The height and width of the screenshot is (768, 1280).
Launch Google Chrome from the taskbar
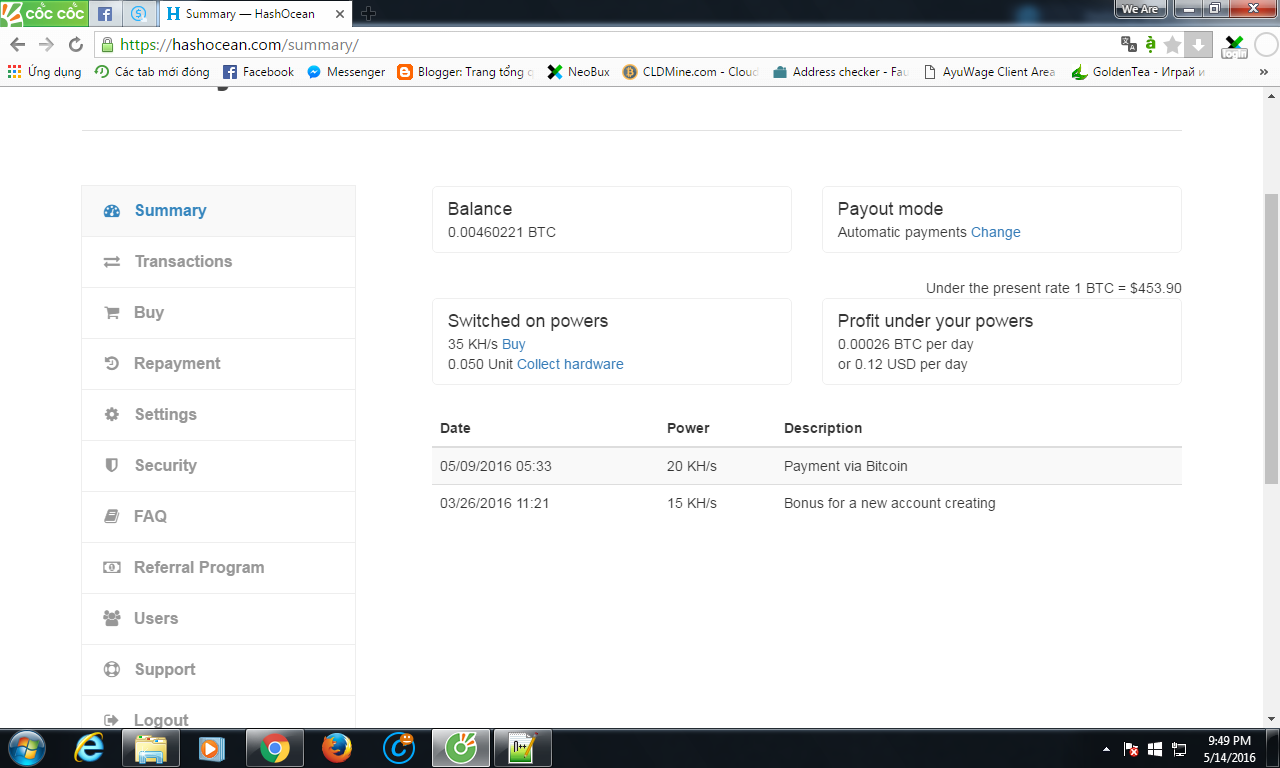tap(275, 748)
